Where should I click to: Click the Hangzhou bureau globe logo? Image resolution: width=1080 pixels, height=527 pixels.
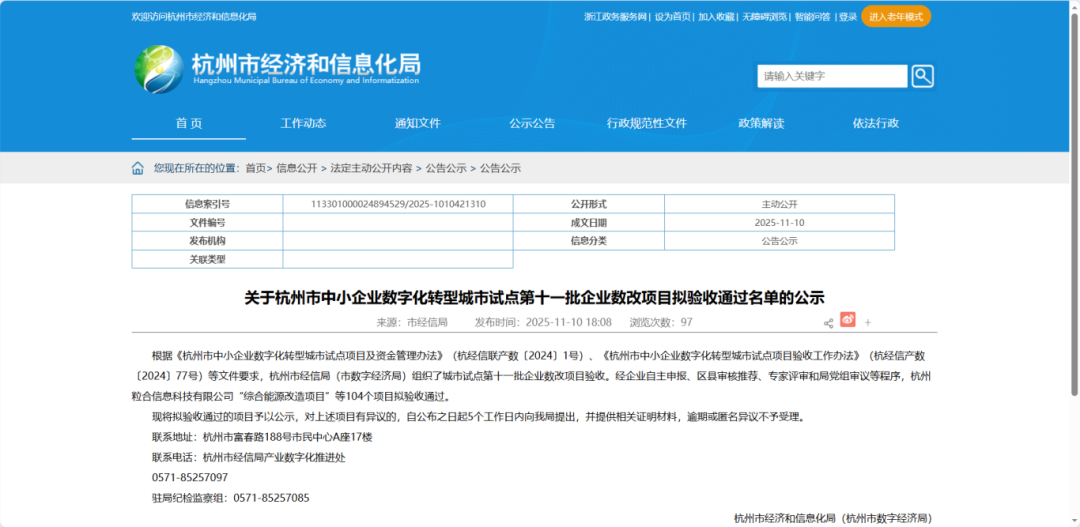click(159, 70)
